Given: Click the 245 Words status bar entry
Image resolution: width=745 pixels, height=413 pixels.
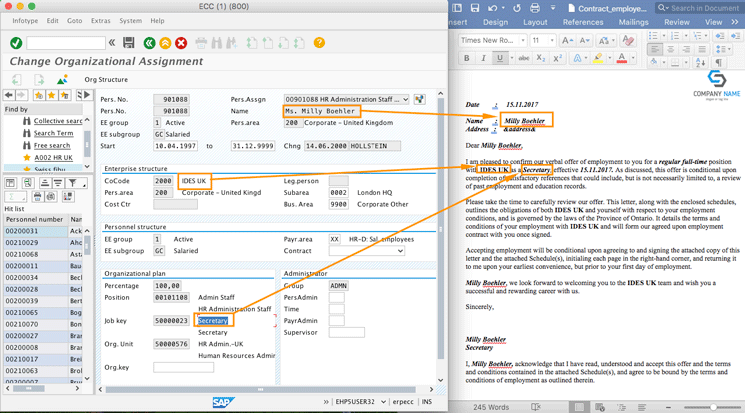Looking at the screenshot, I should point(491,407).
